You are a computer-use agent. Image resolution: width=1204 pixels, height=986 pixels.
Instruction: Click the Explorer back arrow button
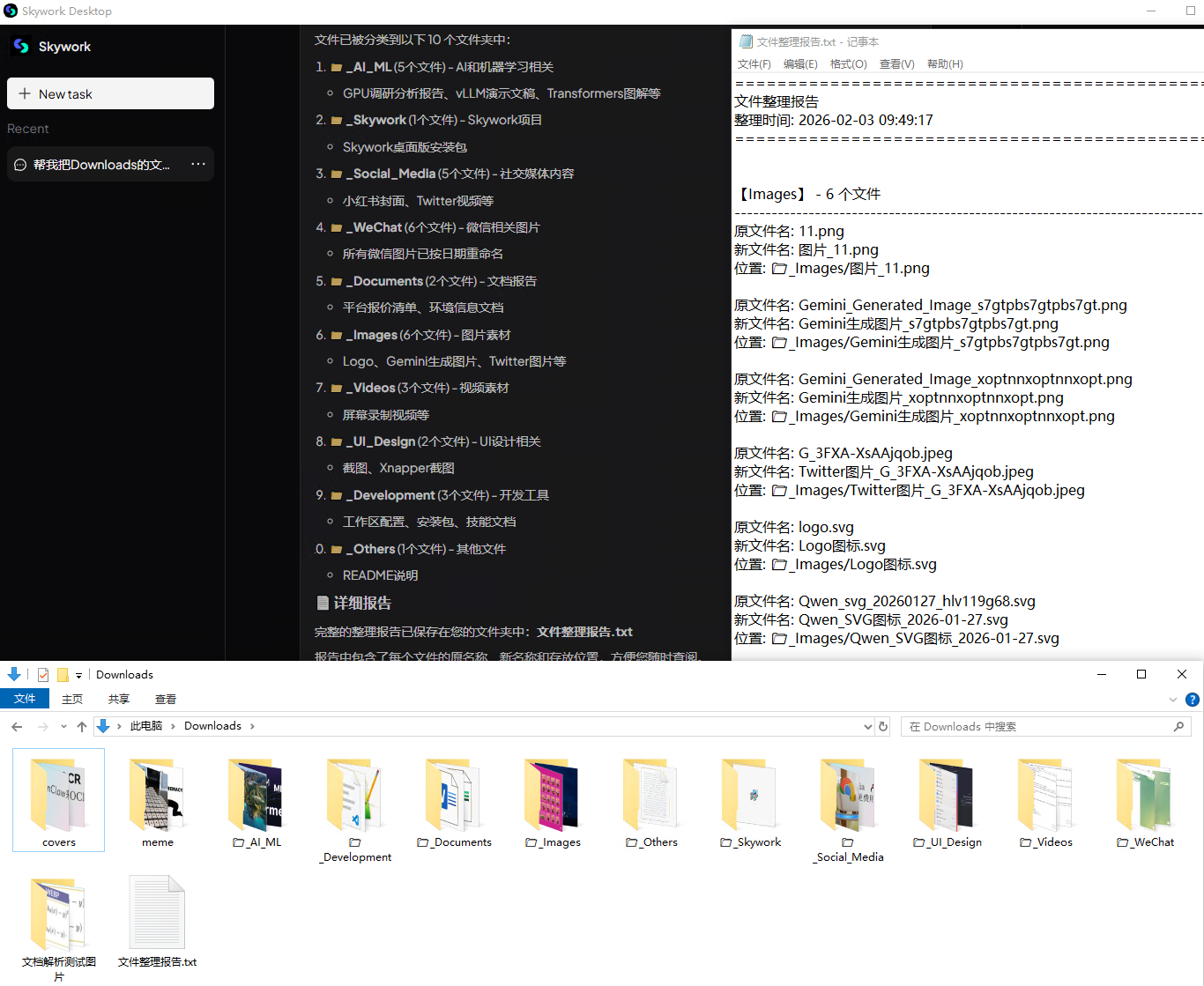point(17,727)
